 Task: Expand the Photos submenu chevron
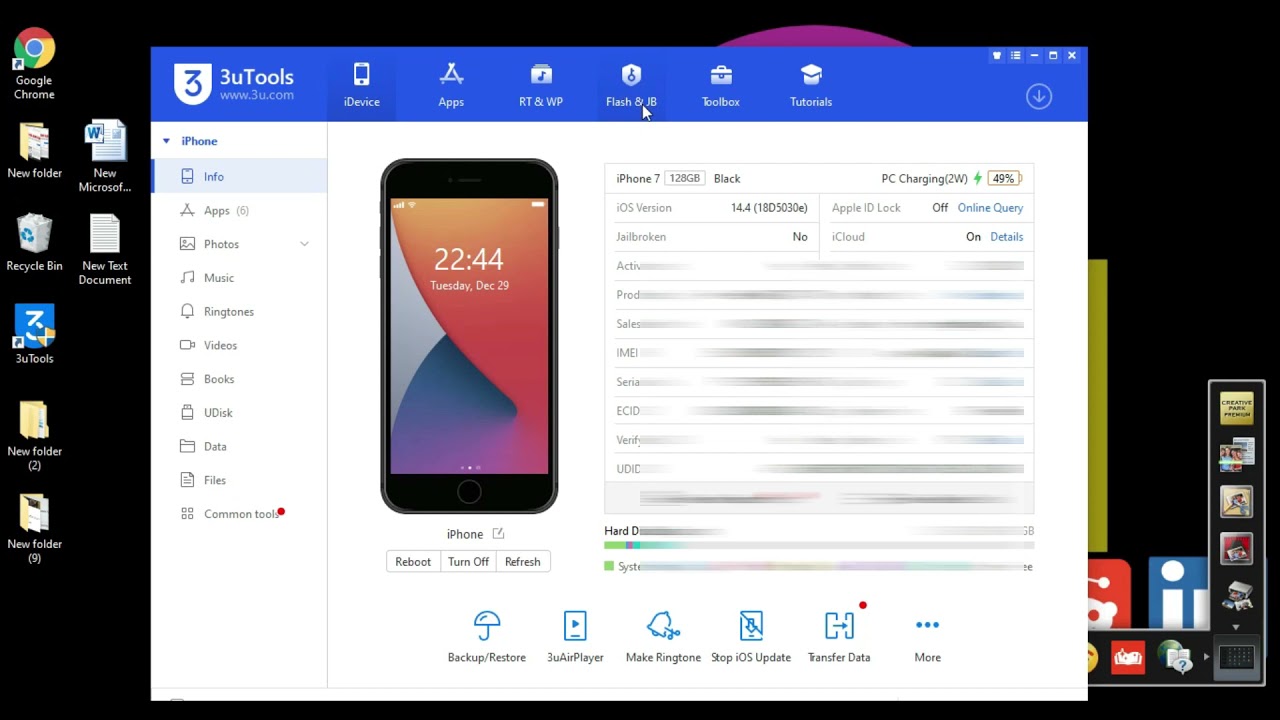coord(304,244)
